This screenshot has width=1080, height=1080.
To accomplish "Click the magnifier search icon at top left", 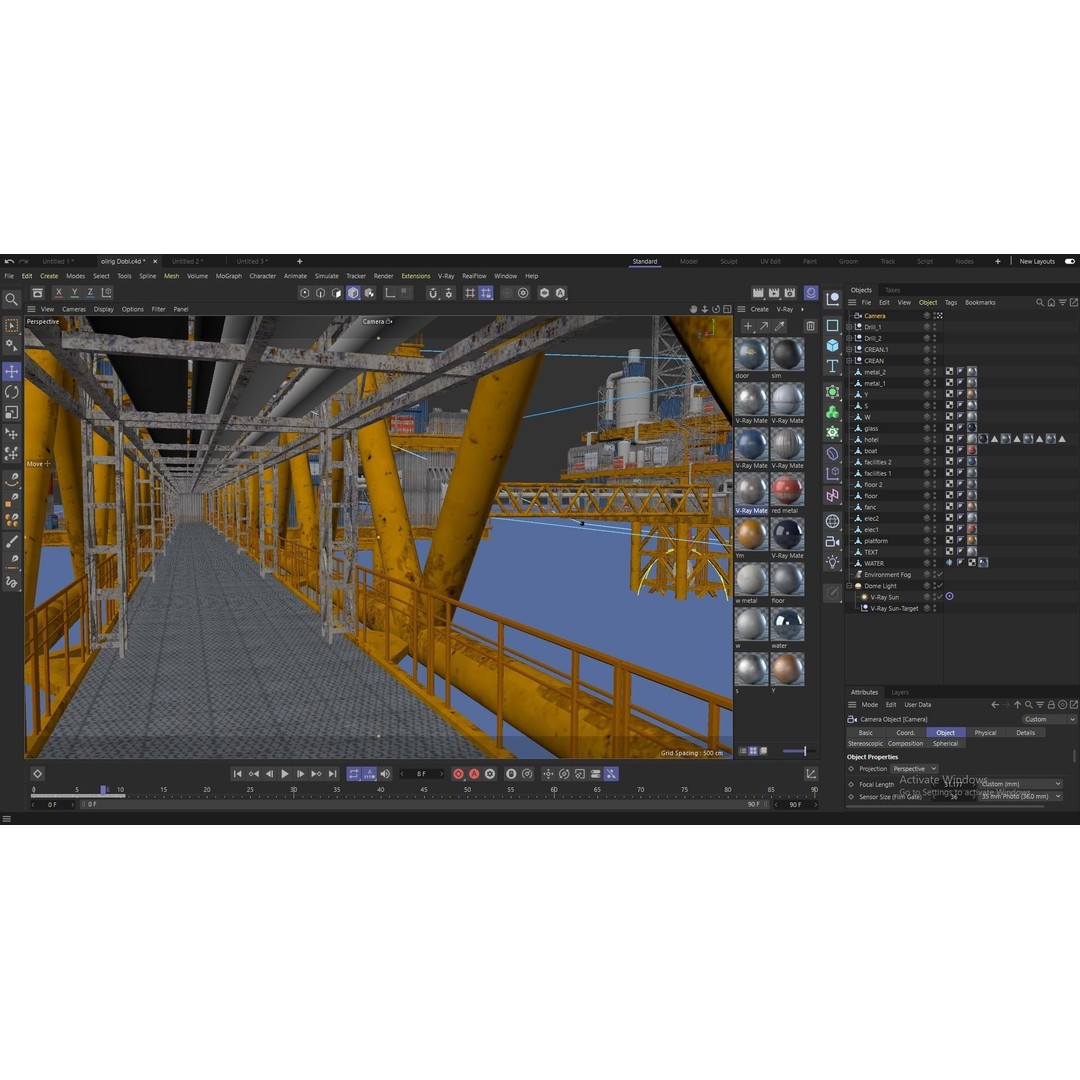I will [x=12, y=297].
